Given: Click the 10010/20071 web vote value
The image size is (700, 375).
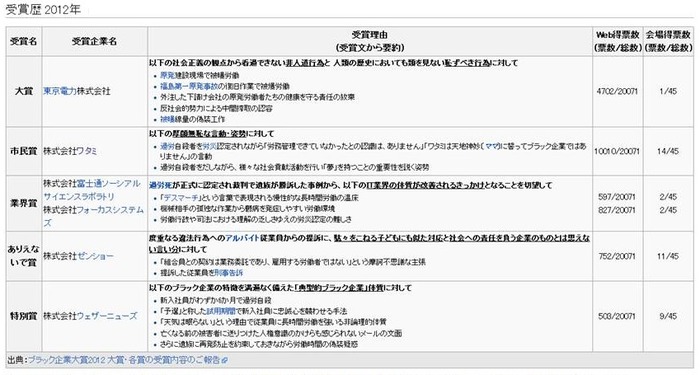Looking at the screenshot, I should click(618, 151).
